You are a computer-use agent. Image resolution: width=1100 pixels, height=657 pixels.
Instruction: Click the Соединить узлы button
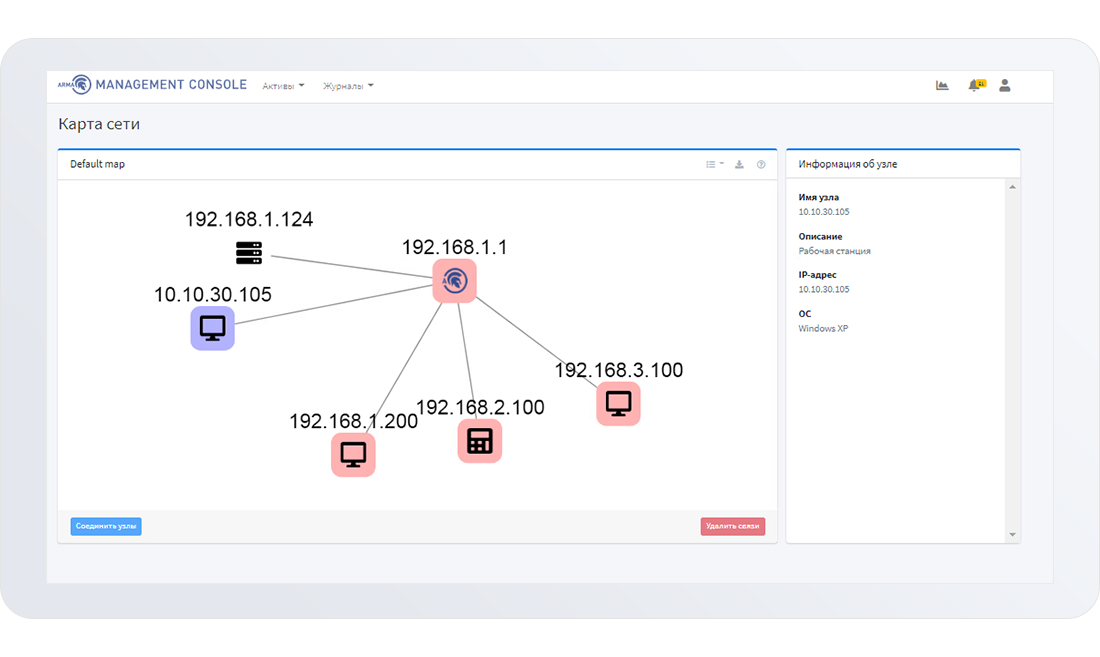pyautogui.click(x=106, y=526)
